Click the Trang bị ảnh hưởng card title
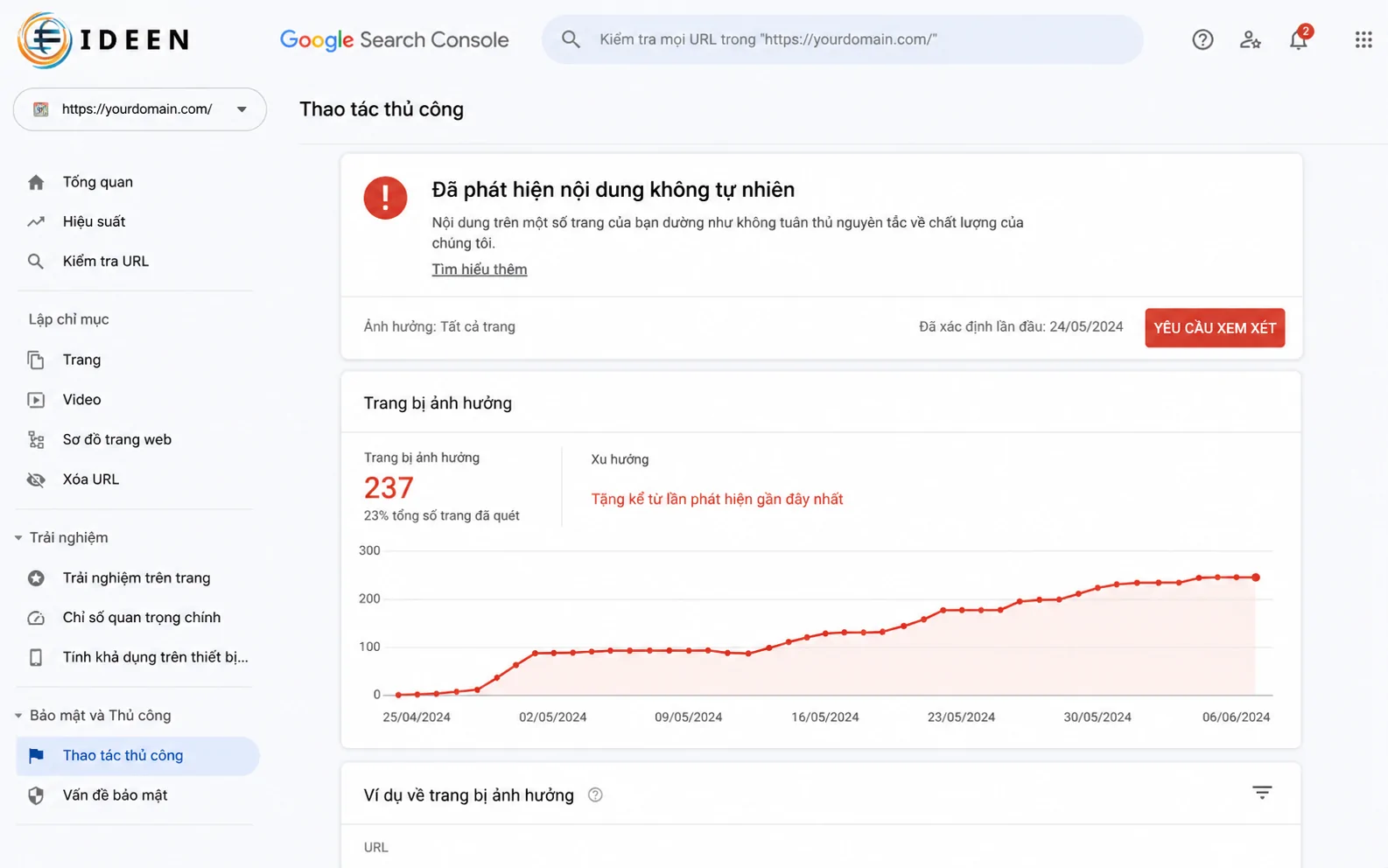Screen dimensions: 1388x868 click(x=438, y=403)
